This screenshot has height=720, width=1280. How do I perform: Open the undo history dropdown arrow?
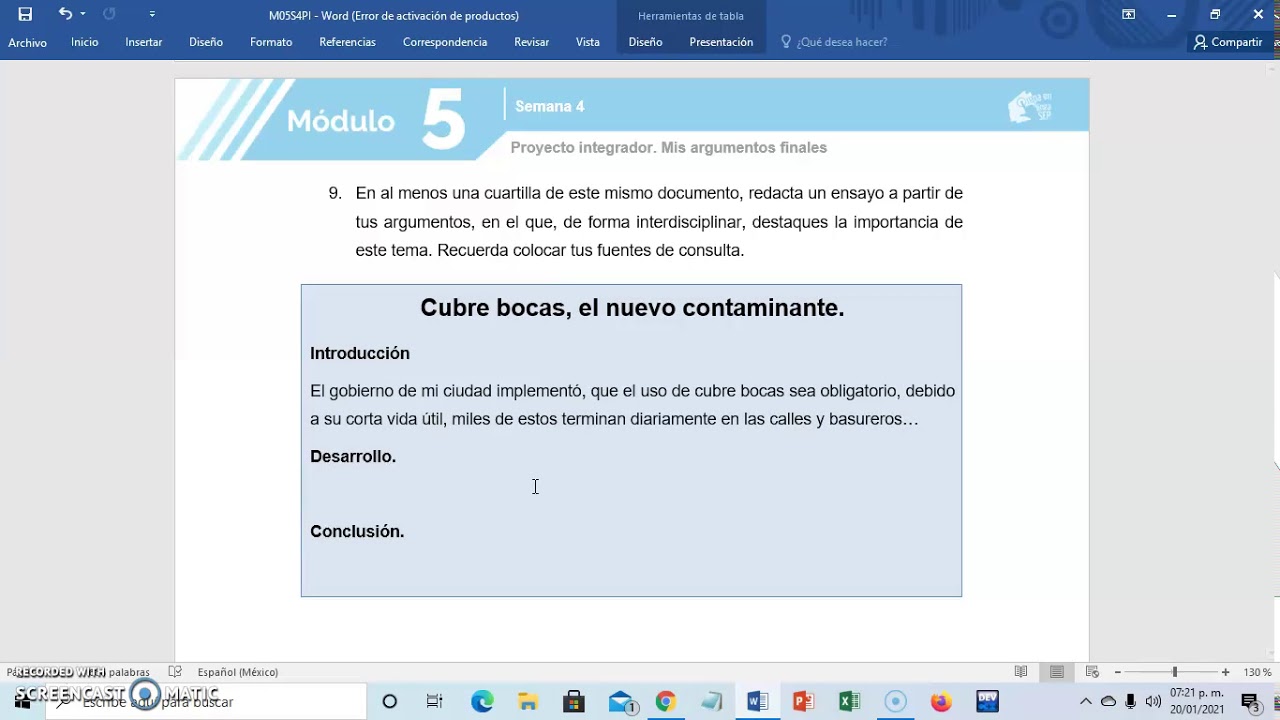83,14
